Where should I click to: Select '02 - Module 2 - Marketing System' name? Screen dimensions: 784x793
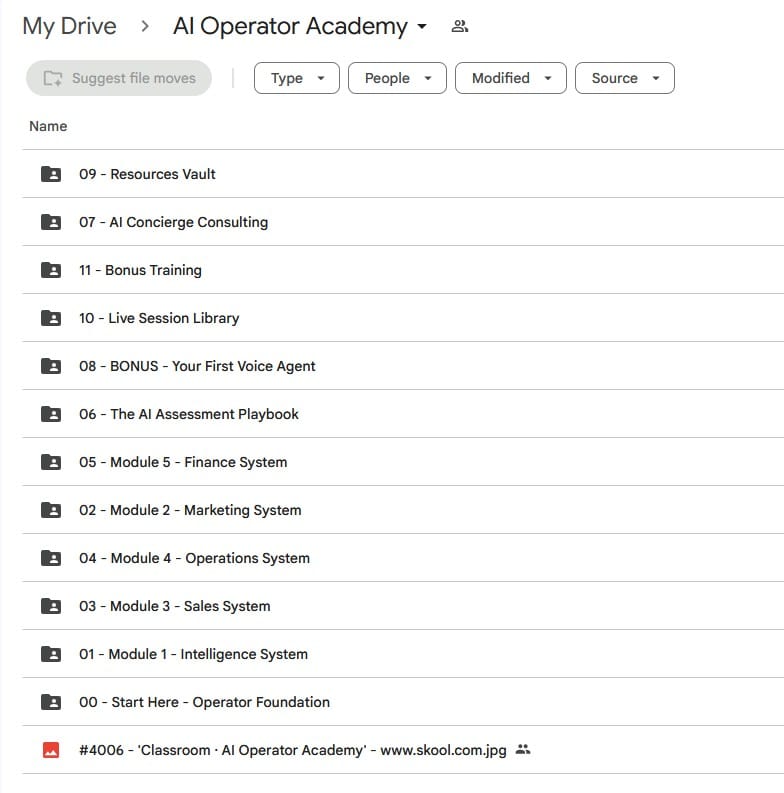click(190, 510)
